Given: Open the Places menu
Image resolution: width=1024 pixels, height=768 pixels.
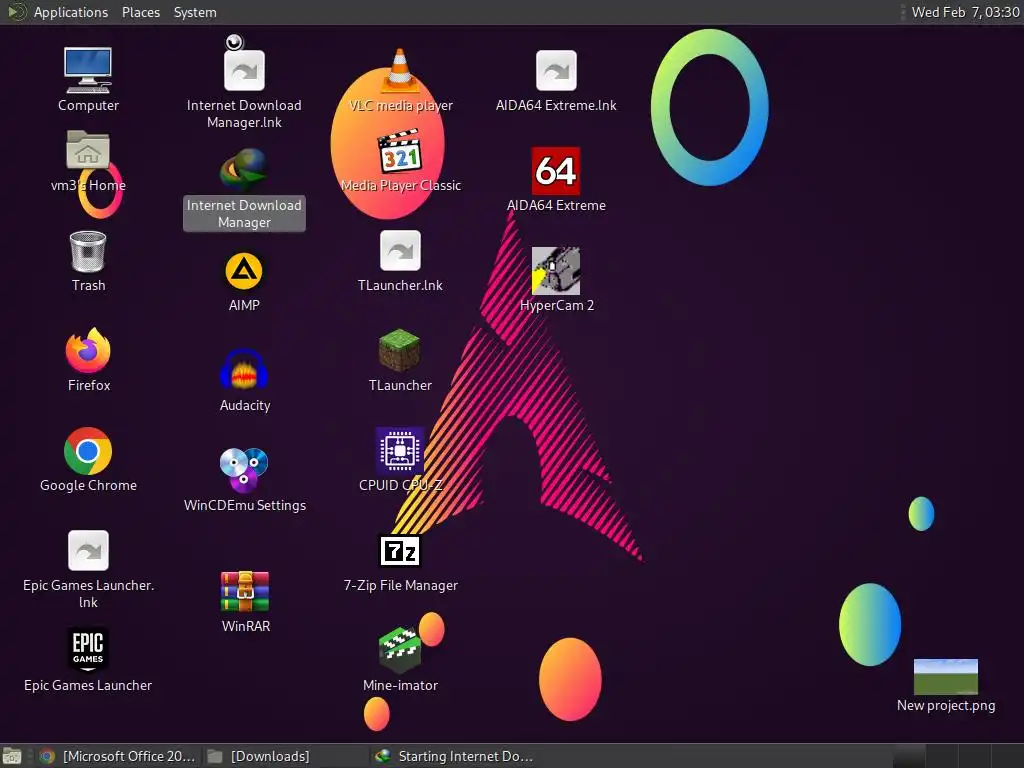Looking at the screenshot, I should click(141, 12).
